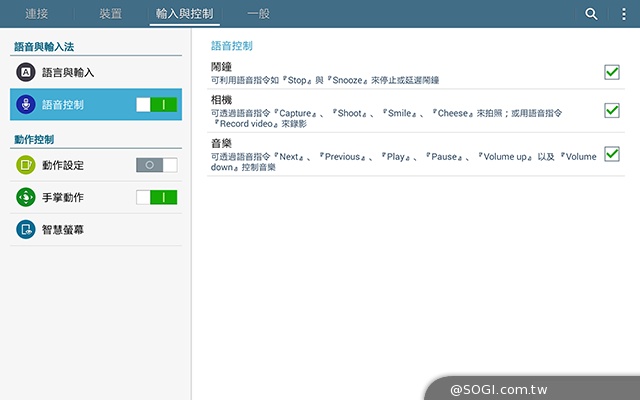This screenshot has height=400, width=640.
Task: Disable the 手掌動作 switch
Action: [156, 197]
